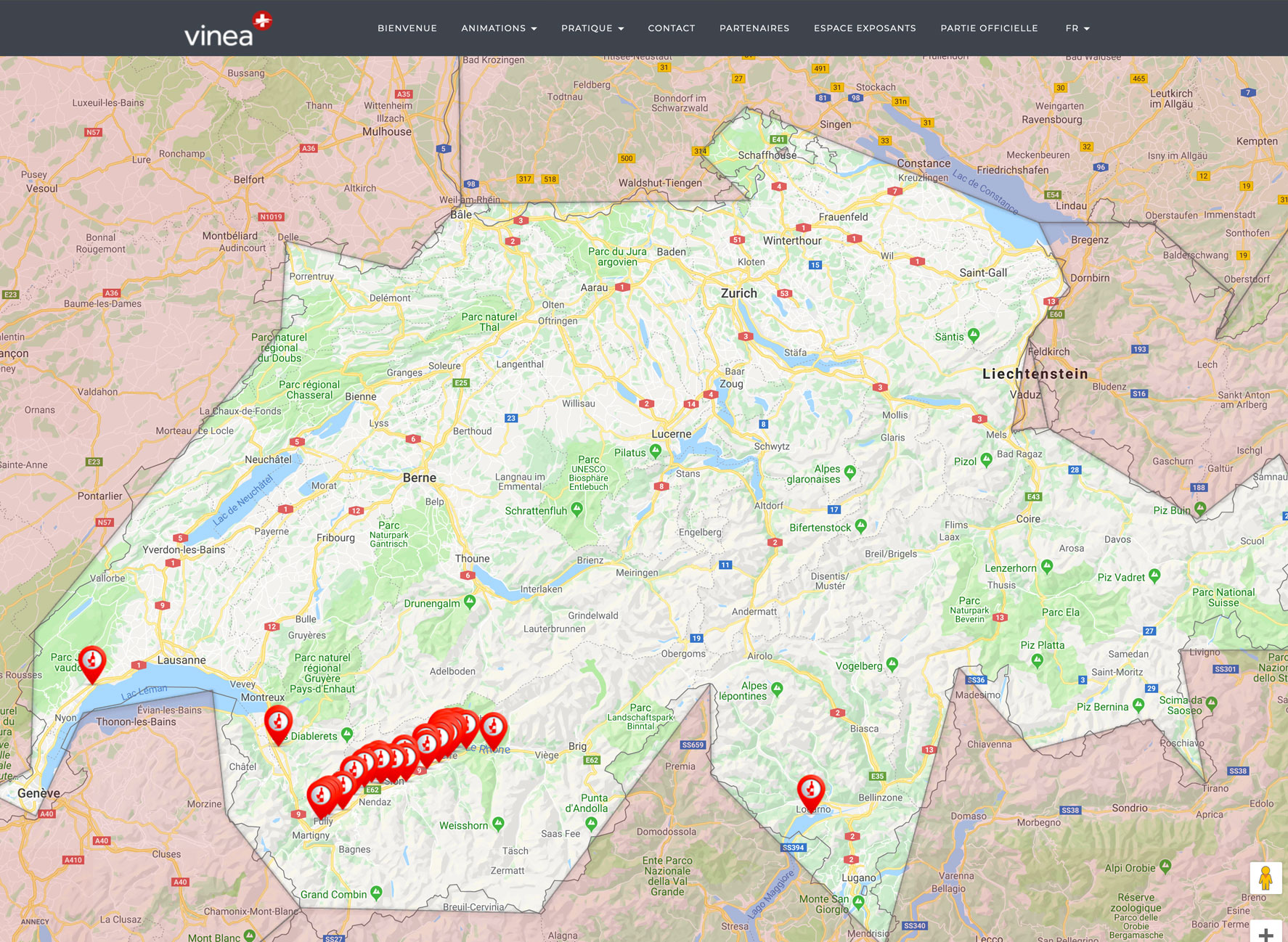
Task: Open the Weisshorn green landmark pin
Action: 498,823
